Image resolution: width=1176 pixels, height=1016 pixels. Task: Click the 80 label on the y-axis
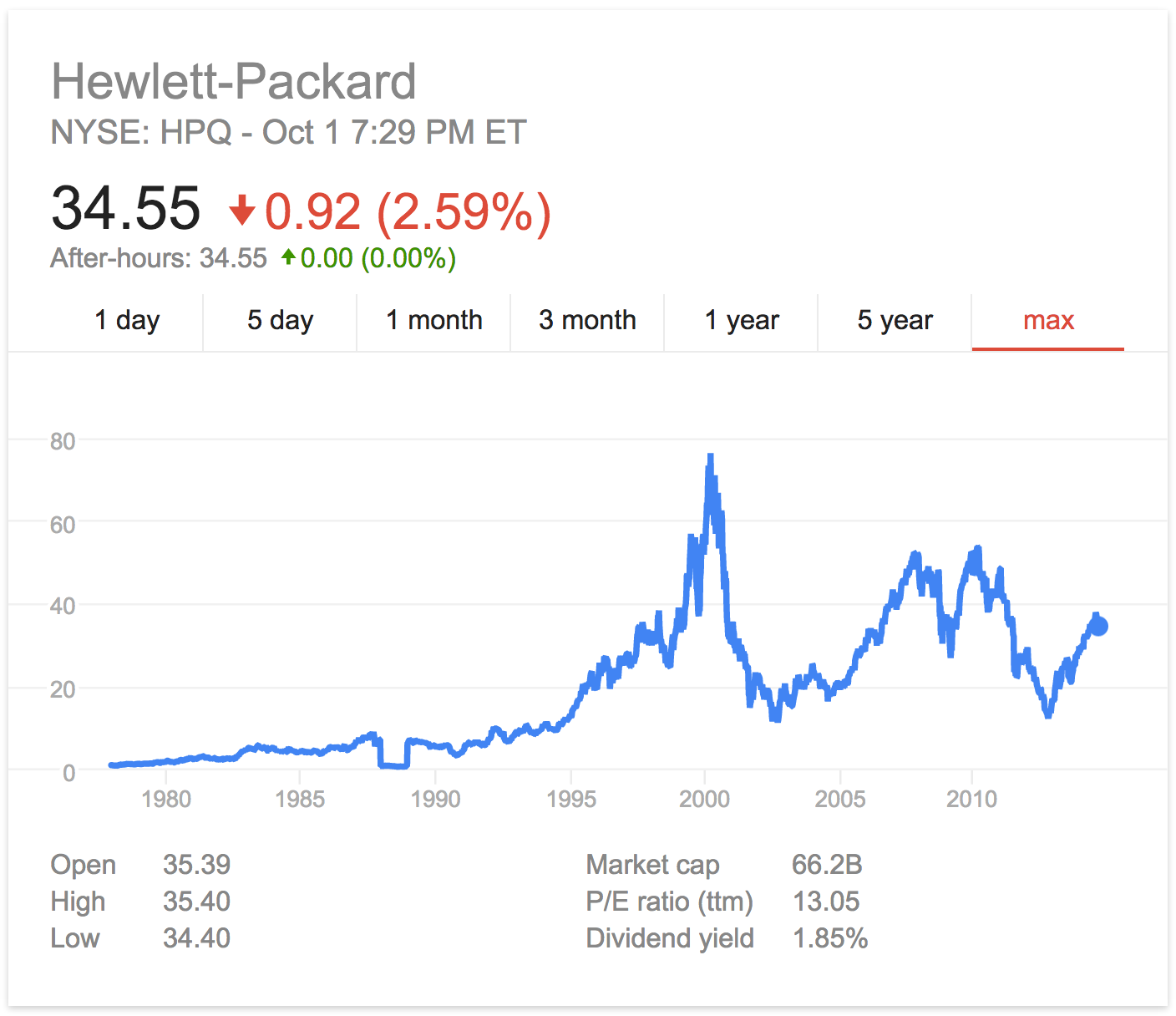click(x=63, y=441)
